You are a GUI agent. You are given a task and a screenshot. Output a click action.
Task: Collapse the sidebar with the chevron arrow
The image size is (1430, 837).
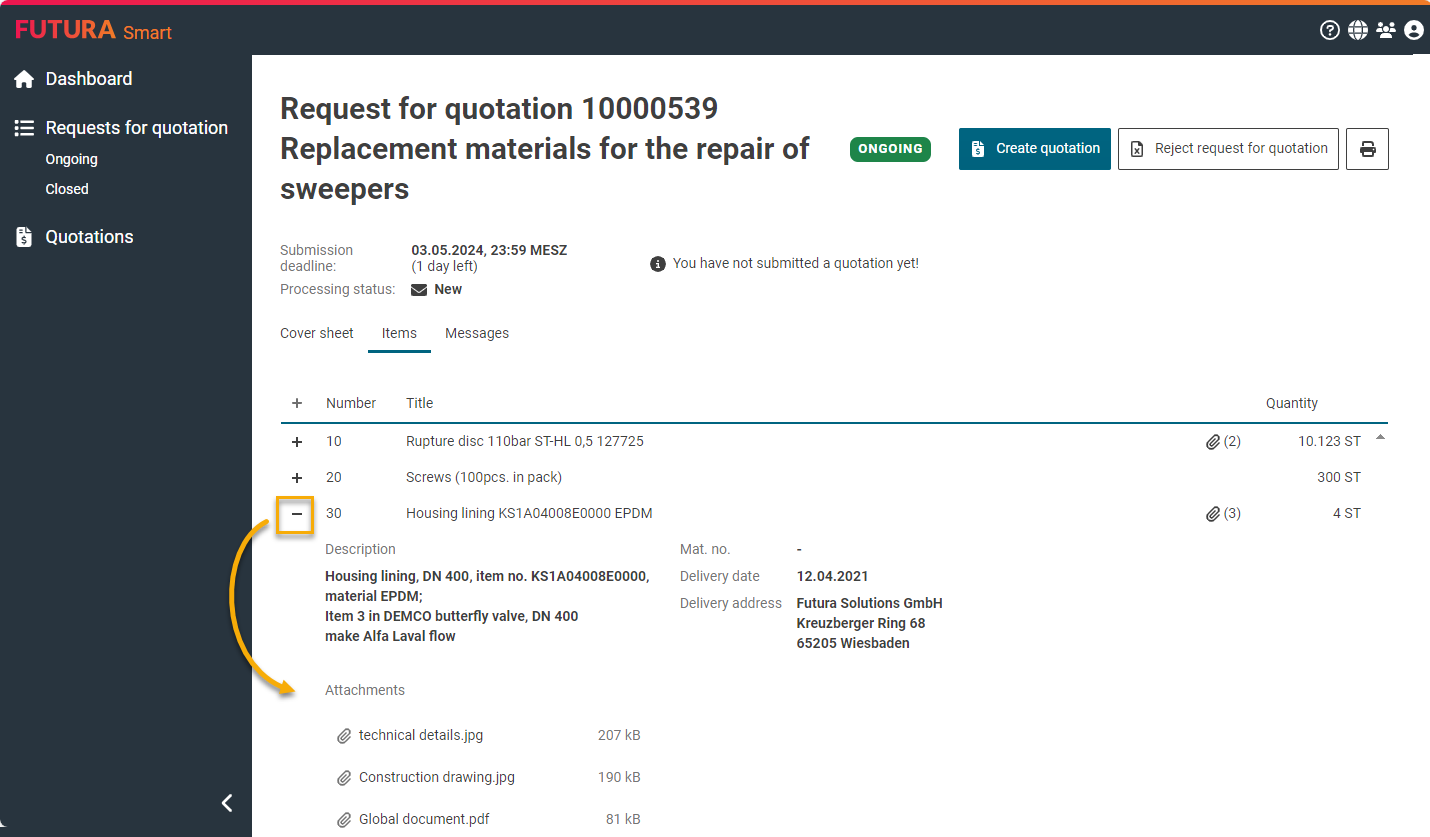coord(227,802)
